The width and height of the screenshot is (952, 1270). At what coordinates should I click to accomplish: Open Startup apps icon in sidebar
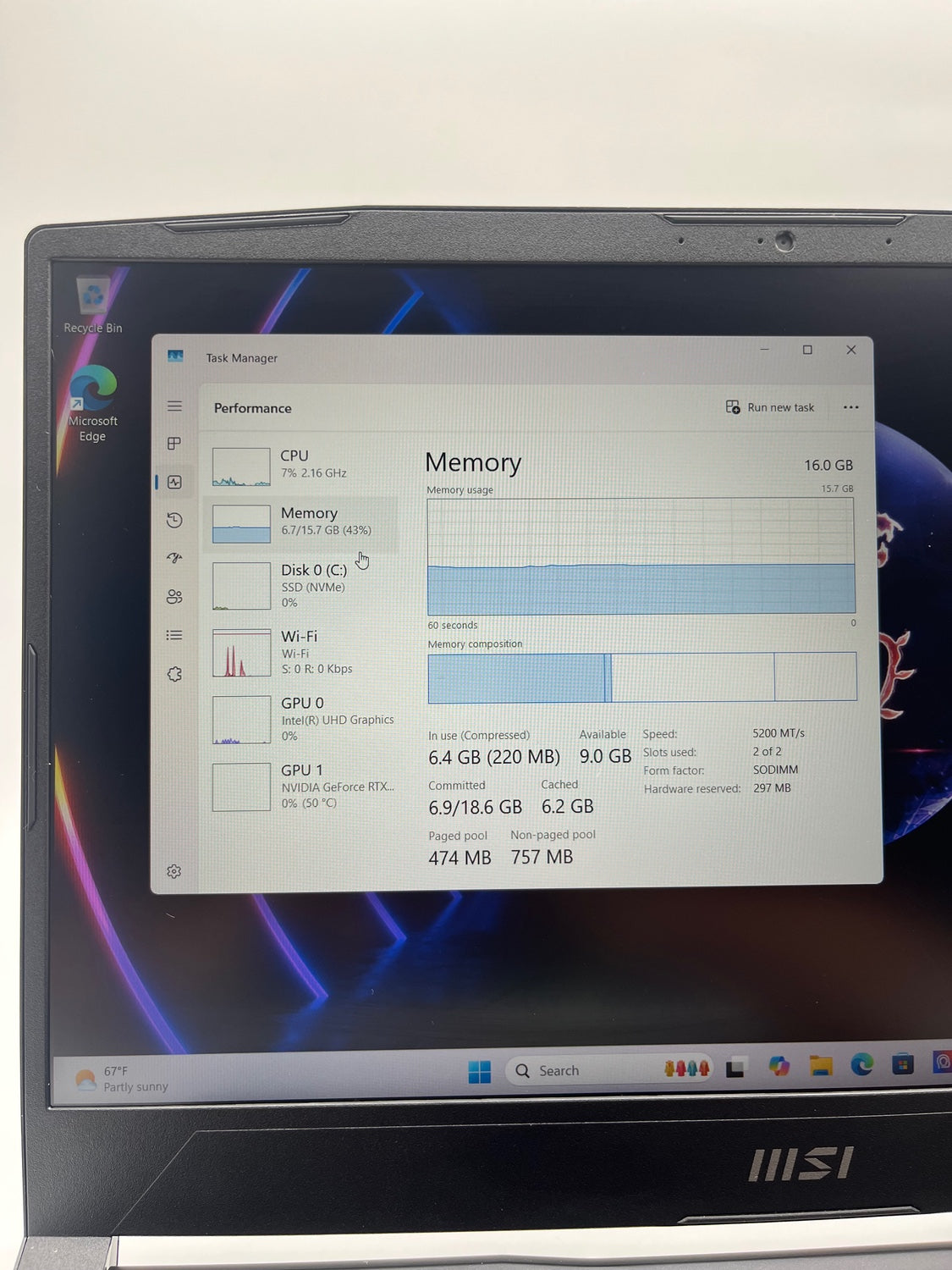point(174,558)
